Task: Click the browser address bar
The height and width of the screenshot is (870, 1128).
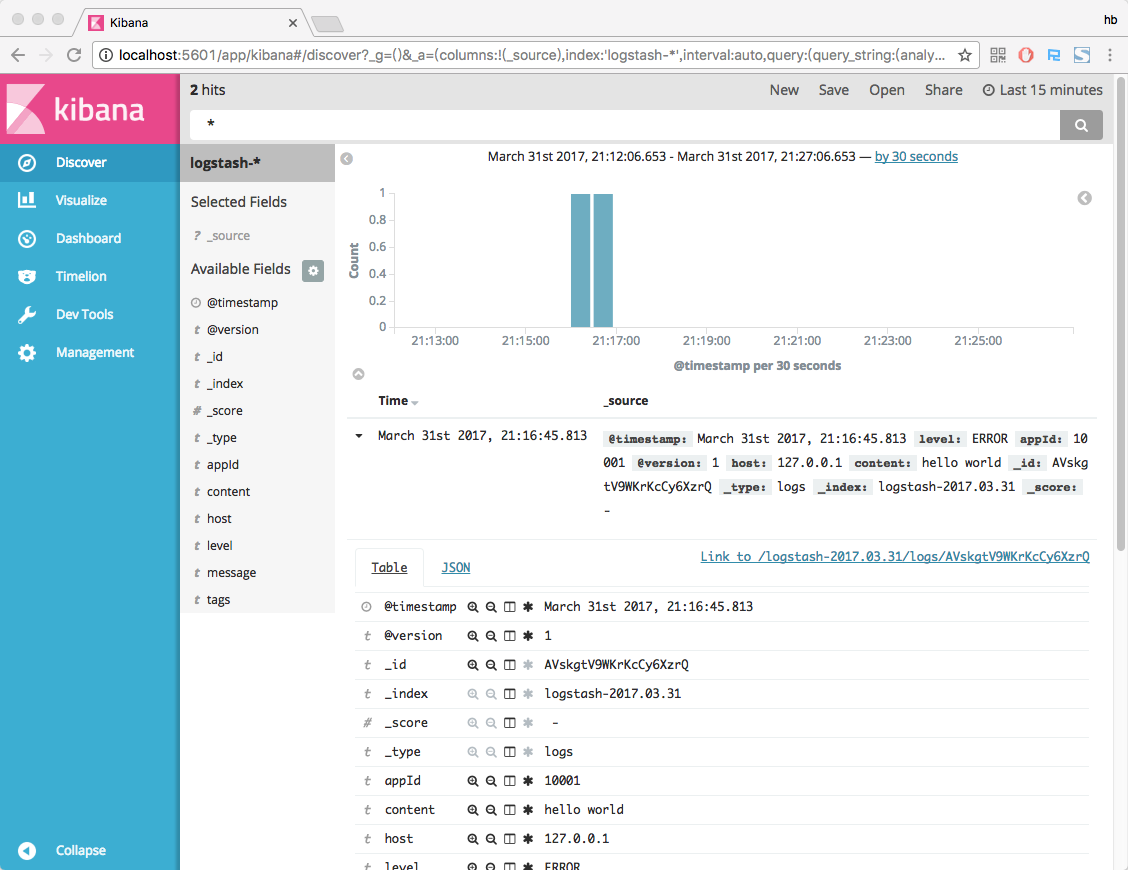Action: click(x=535, y=55)
